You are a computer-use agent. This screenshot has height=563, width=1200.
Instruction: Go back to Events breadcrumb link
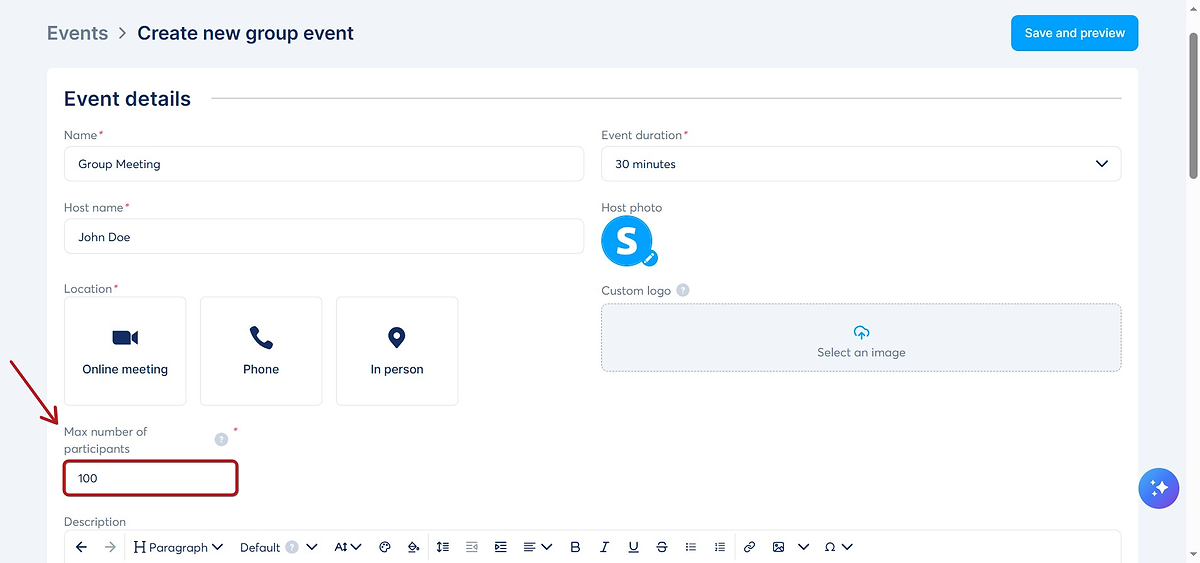click(x=77, y=33)
